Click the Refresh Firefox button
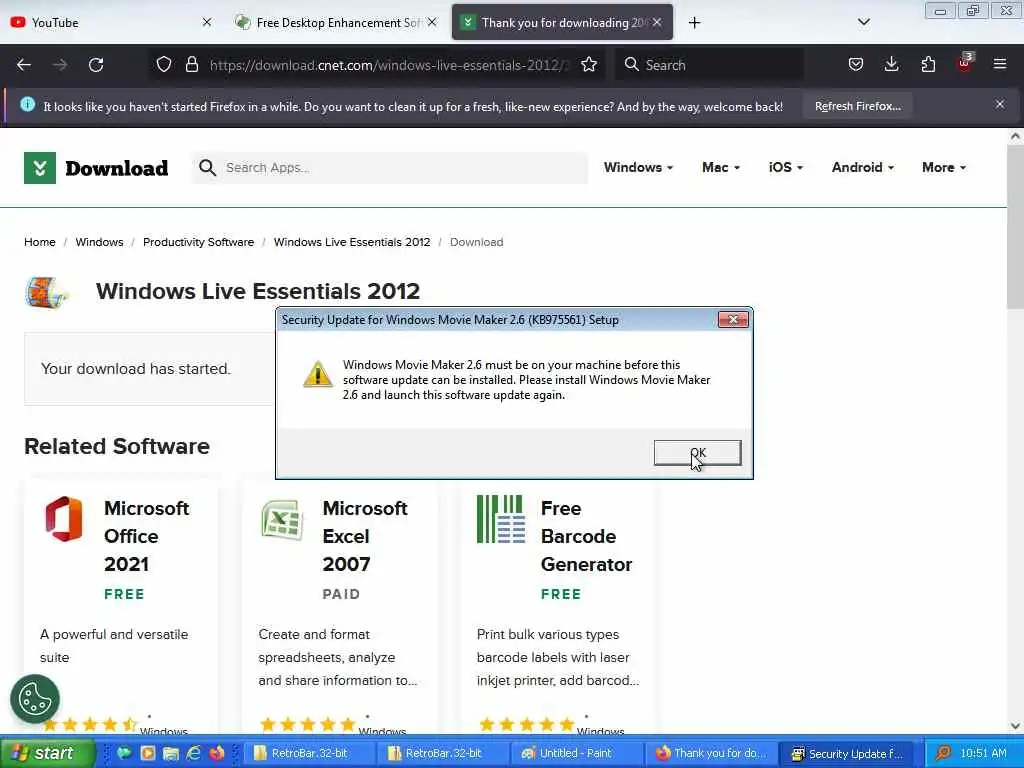This screenshot has width=1024, height=768. pyautogui.click(x=857, y=106)
